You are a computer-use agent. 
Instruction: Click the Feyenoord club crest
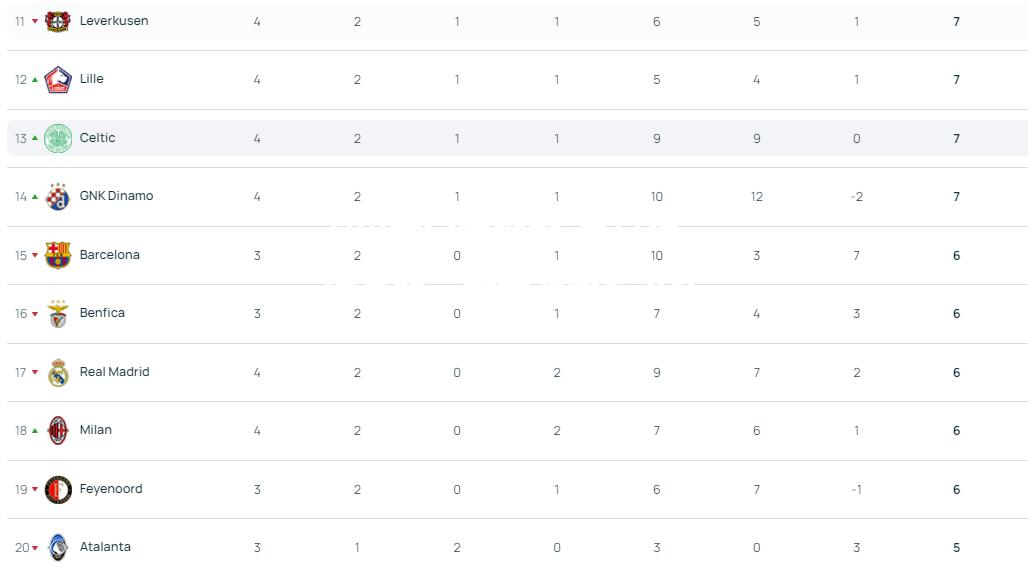(58, 489)
